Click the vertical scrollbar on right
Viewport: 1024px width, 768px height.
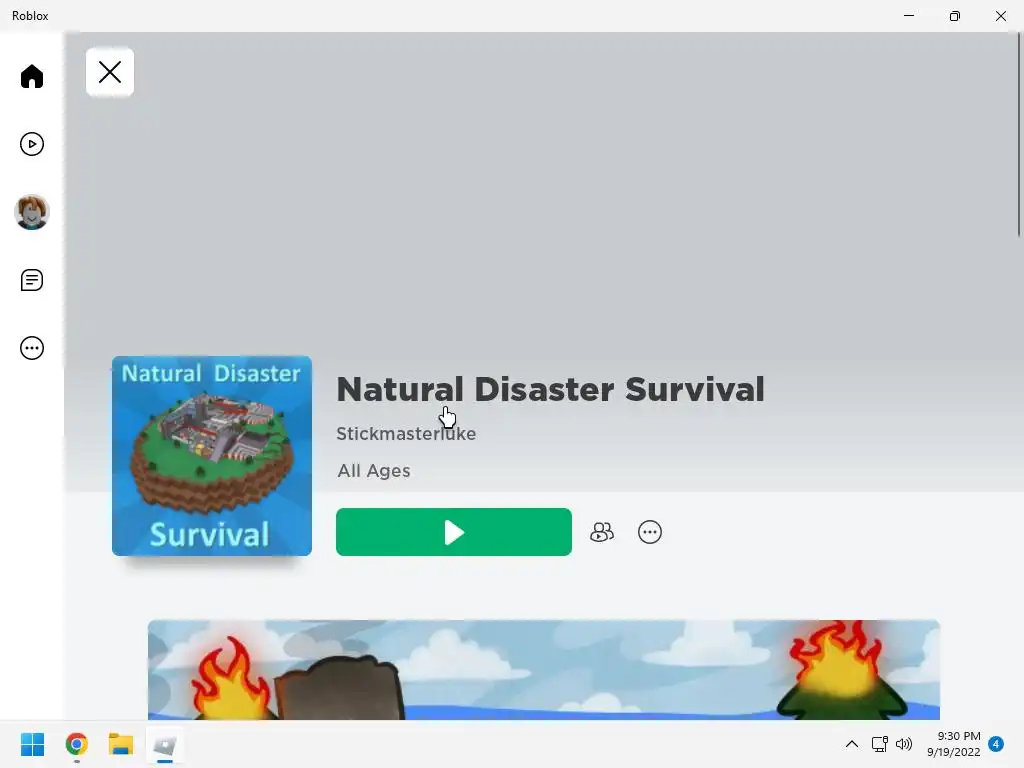(1019, 134)
